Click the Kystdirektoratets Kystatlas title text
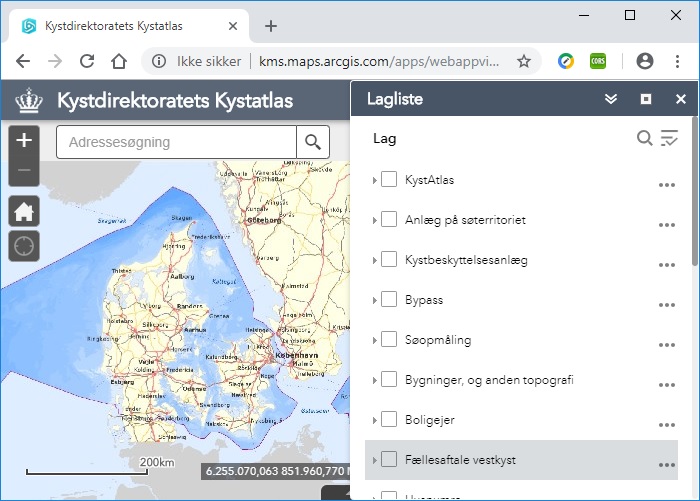The width and height of the screenshot is (700, 501). pyautogui.click(x=175, y=100)
